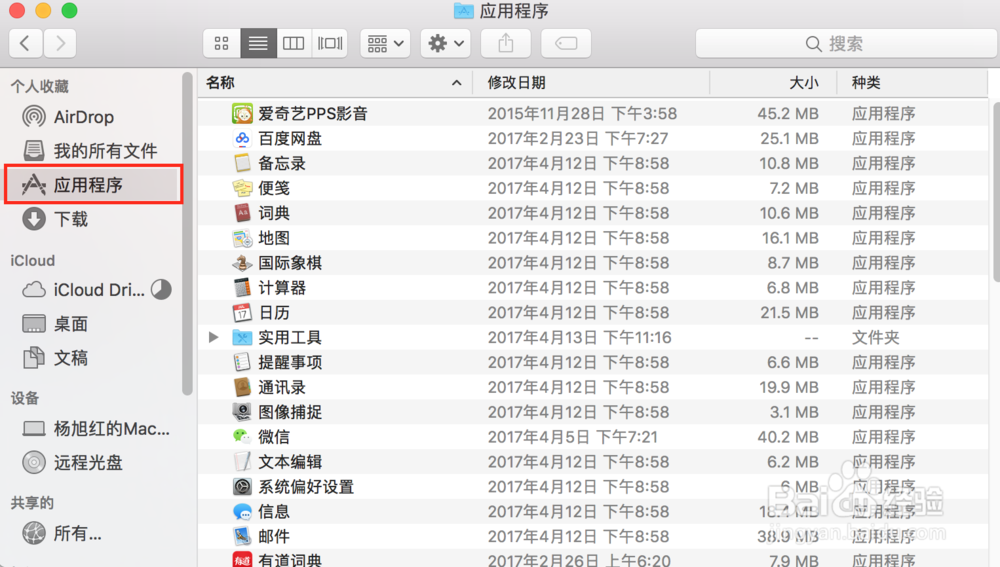Expand the 实用工具 folder disclosure triangle
Screen dimensions: 1000x567
pyautogui.click(x=214, y=337)
